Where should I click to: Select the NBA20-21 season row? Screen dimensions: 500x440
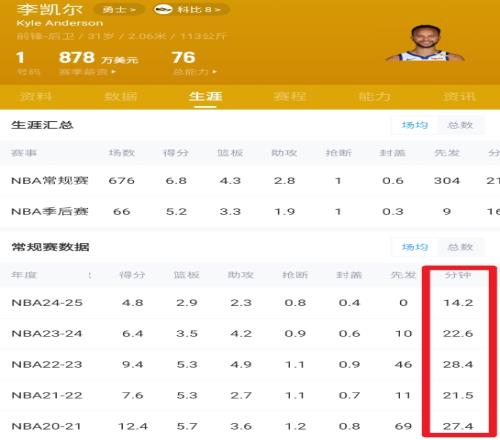pos(250,426)
